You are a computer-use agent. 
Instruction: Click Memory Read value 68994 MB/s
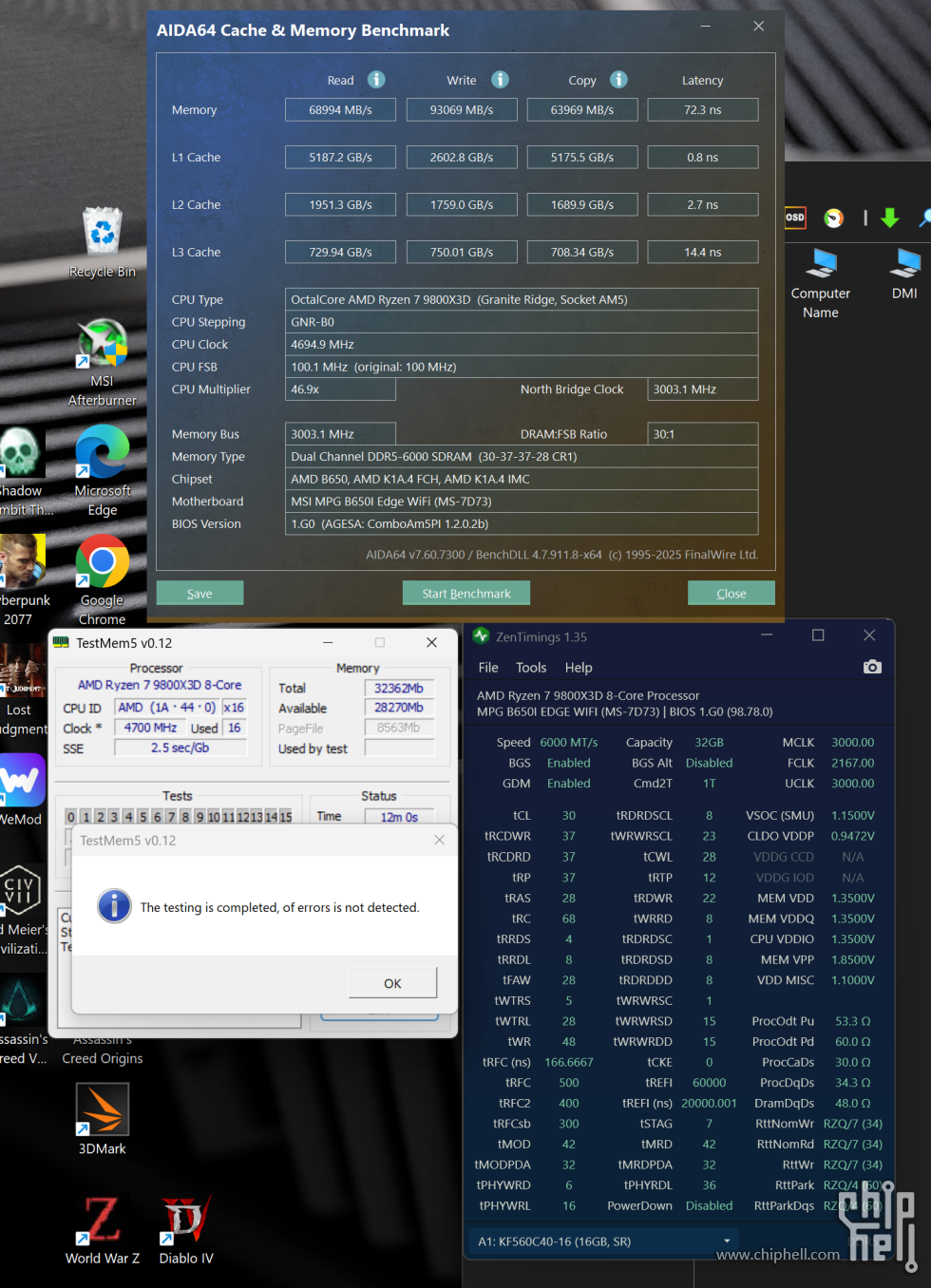click(340, 109)
